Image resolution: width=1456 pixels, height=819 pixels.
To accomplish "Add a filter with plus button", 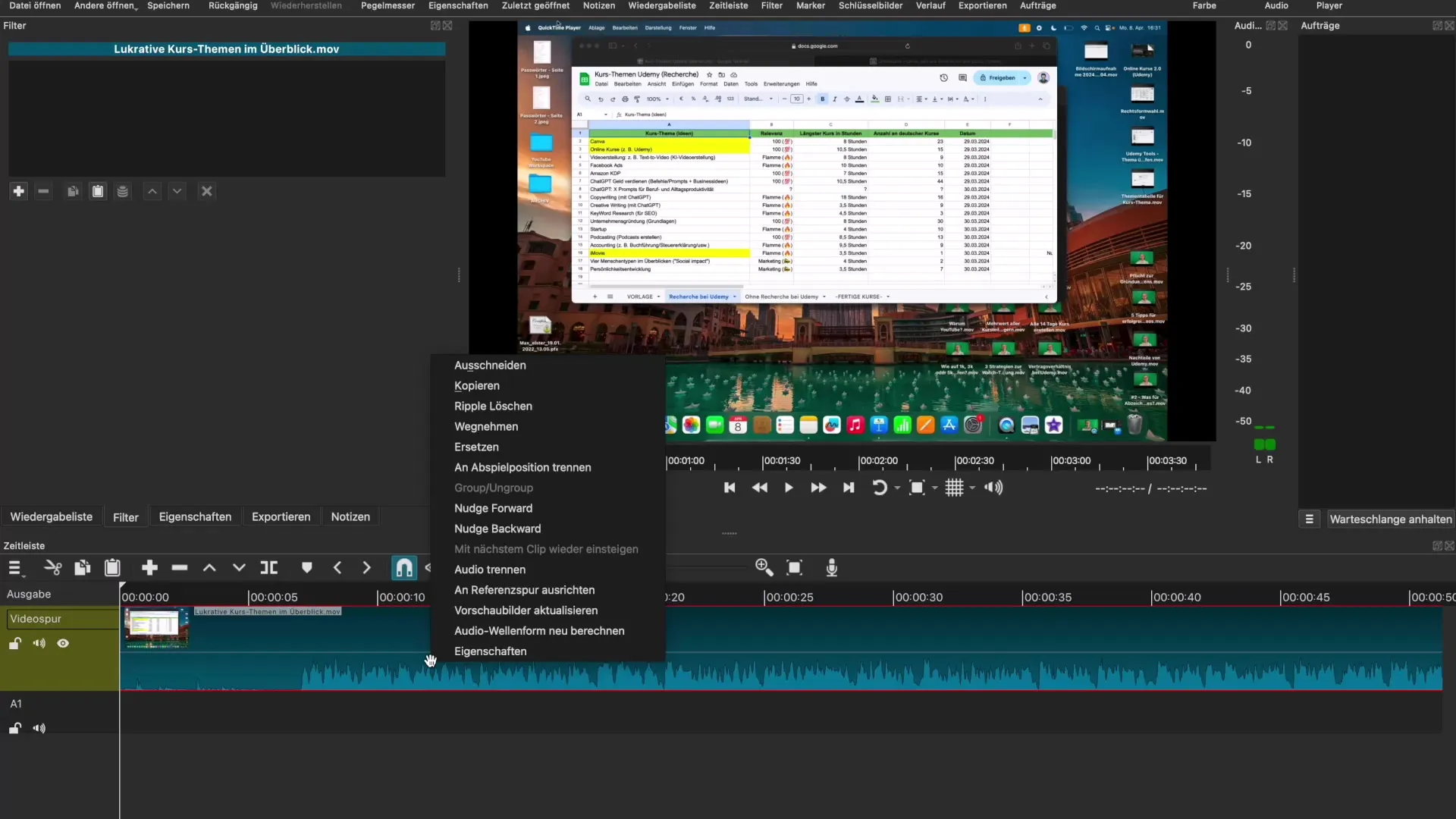I will (19, 191).
